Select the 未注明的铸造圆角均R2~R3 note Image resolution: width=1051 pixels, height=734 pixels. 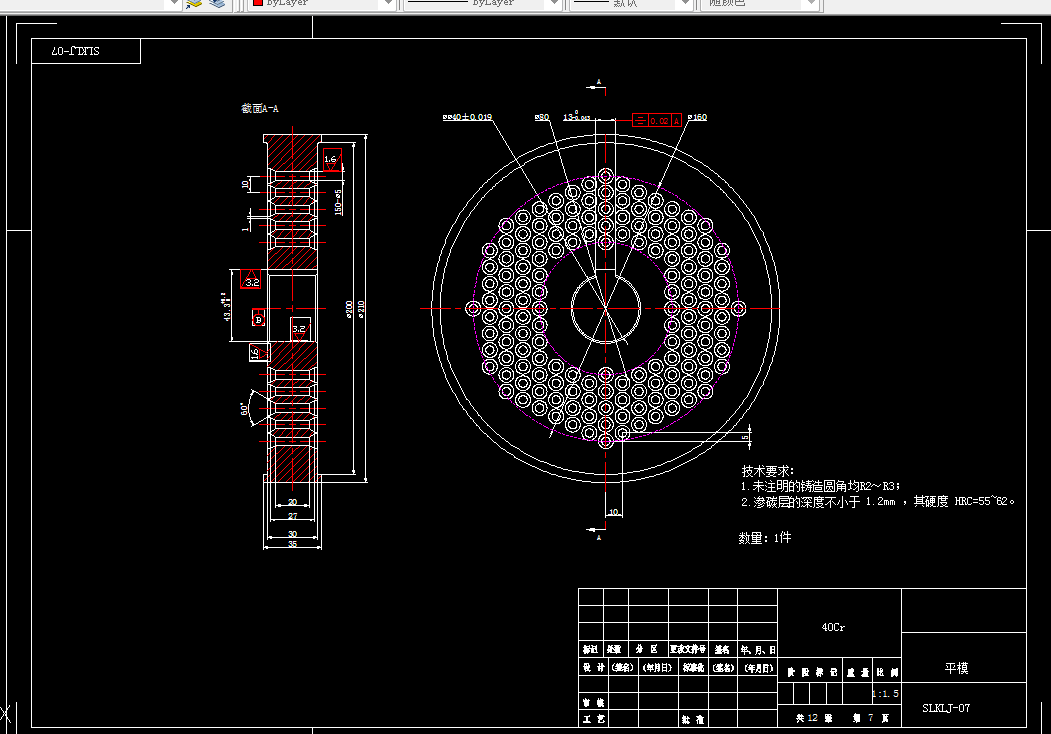pos(821,486)
